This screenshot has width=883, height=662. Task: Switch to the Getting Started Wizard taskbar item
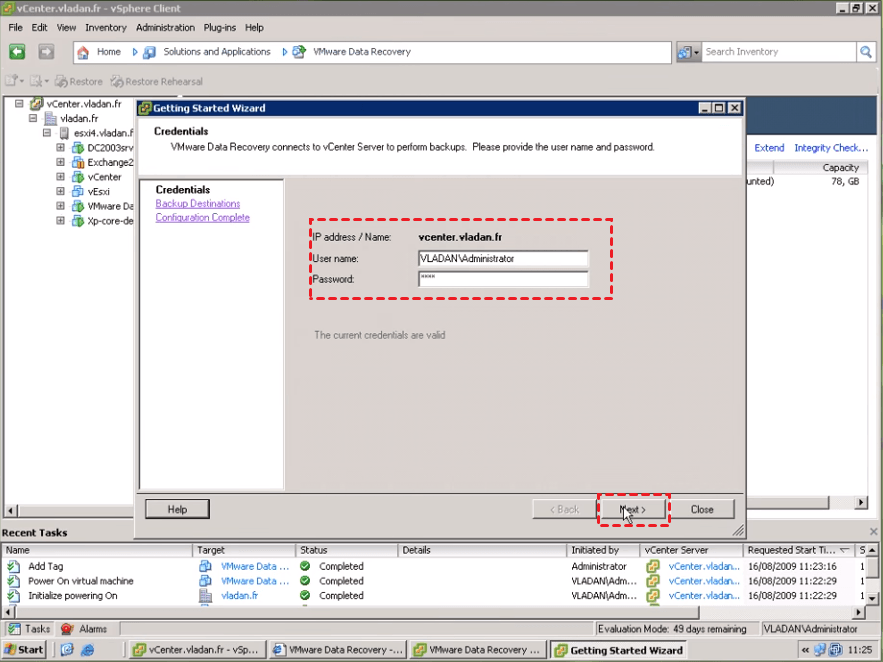click(619, 650)
